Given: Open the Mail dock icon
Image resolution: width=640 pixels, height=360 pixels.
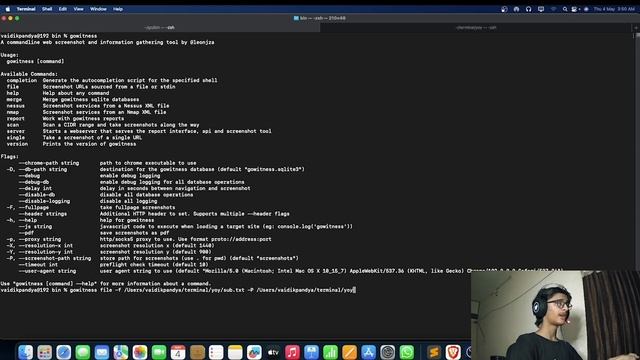Looking at the screenshot, I should coord(102,352).
